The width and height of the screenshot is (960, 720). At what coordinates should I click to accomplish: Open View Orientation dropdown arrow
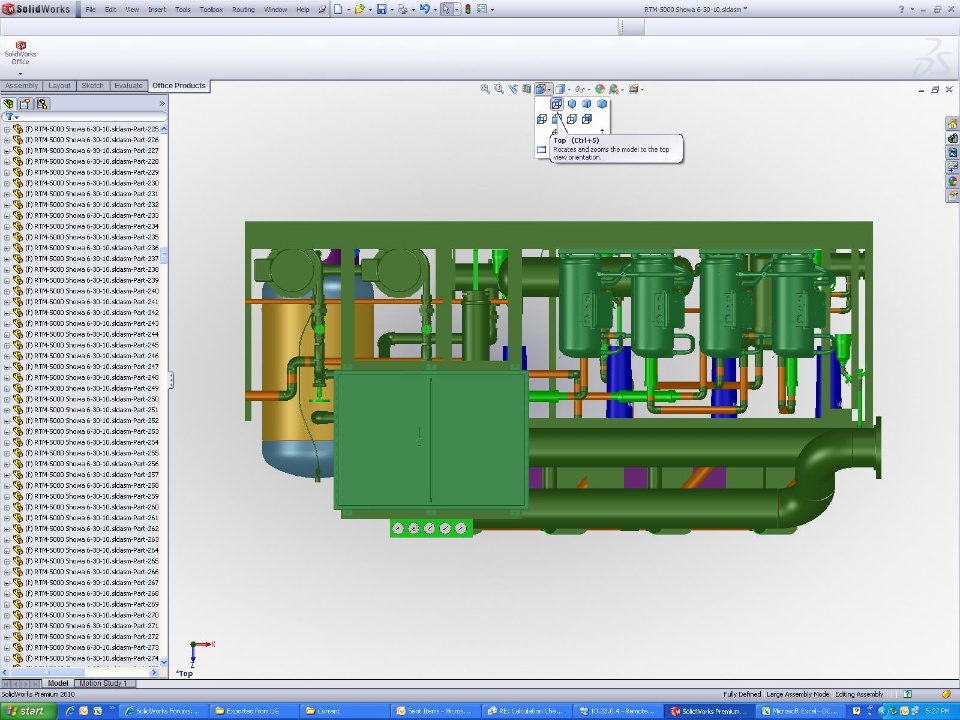[549, 89]
